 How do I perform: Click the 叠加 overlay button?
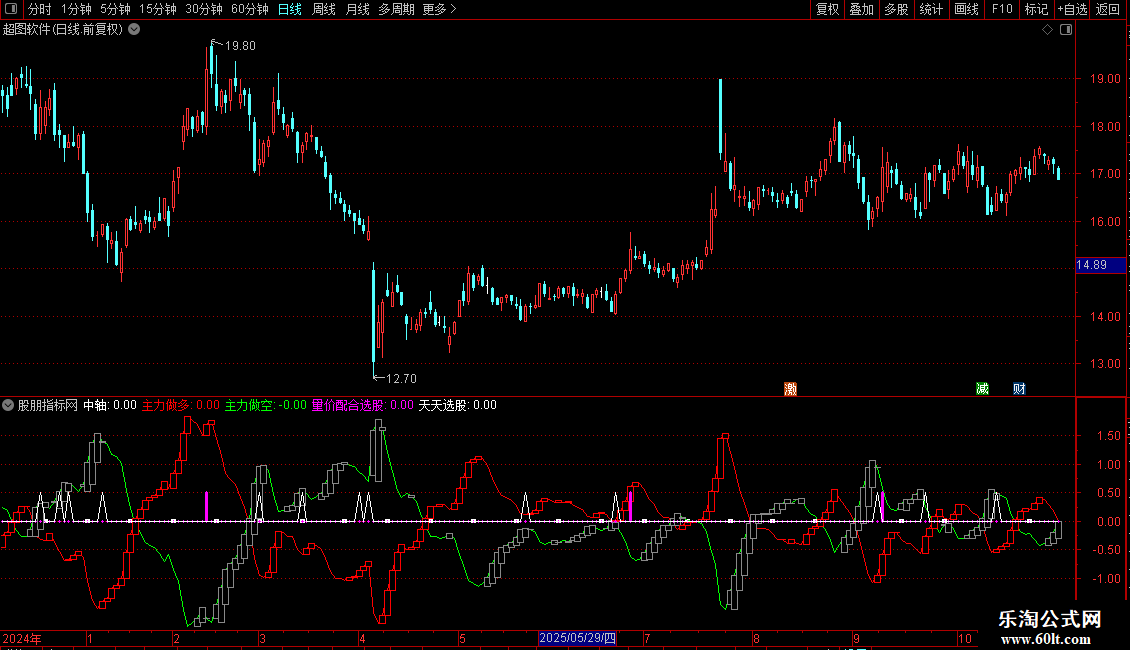point(862,9)
